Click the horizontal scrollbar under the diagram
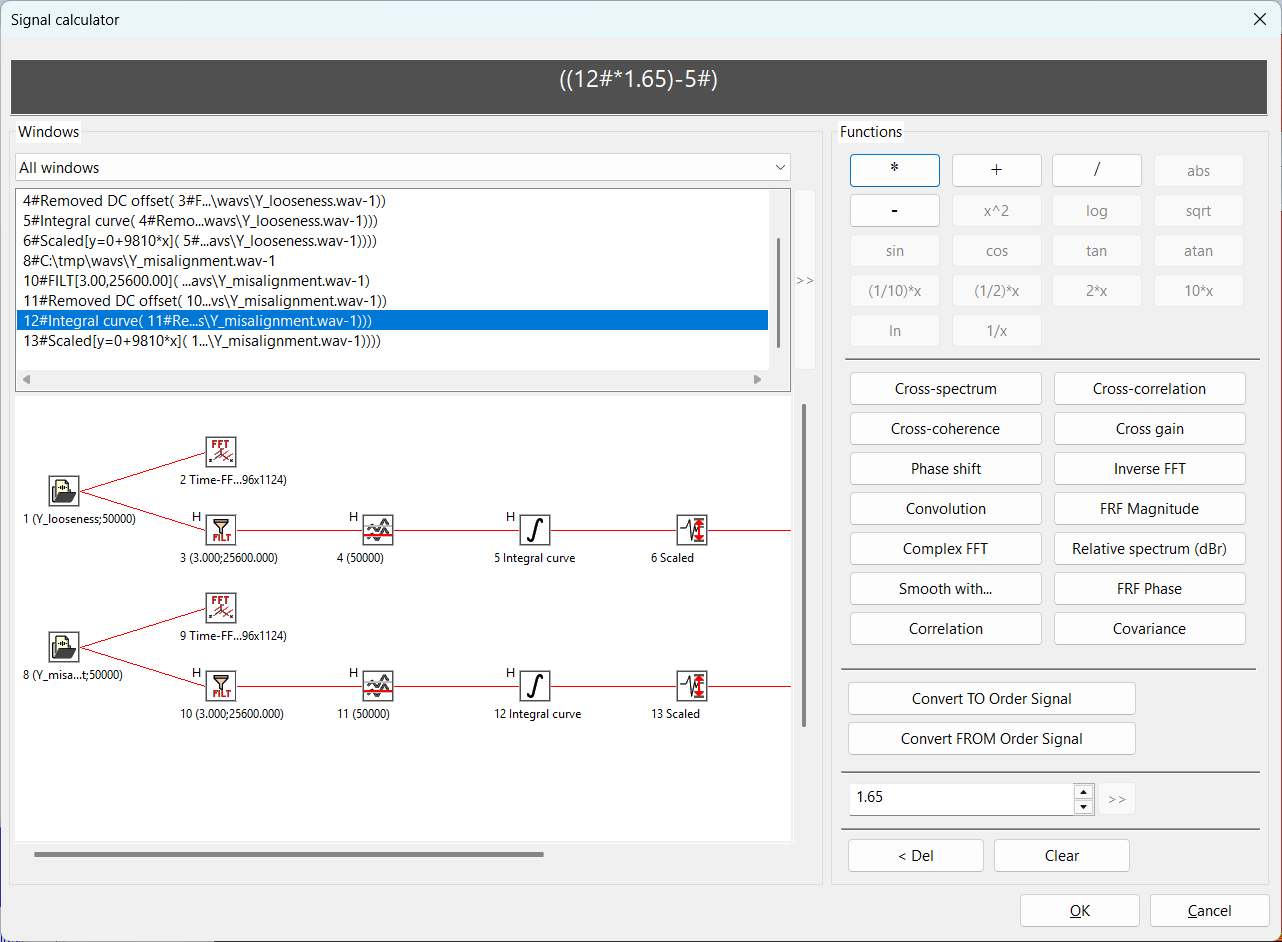The image size is (1282, 942). (288, 854)
